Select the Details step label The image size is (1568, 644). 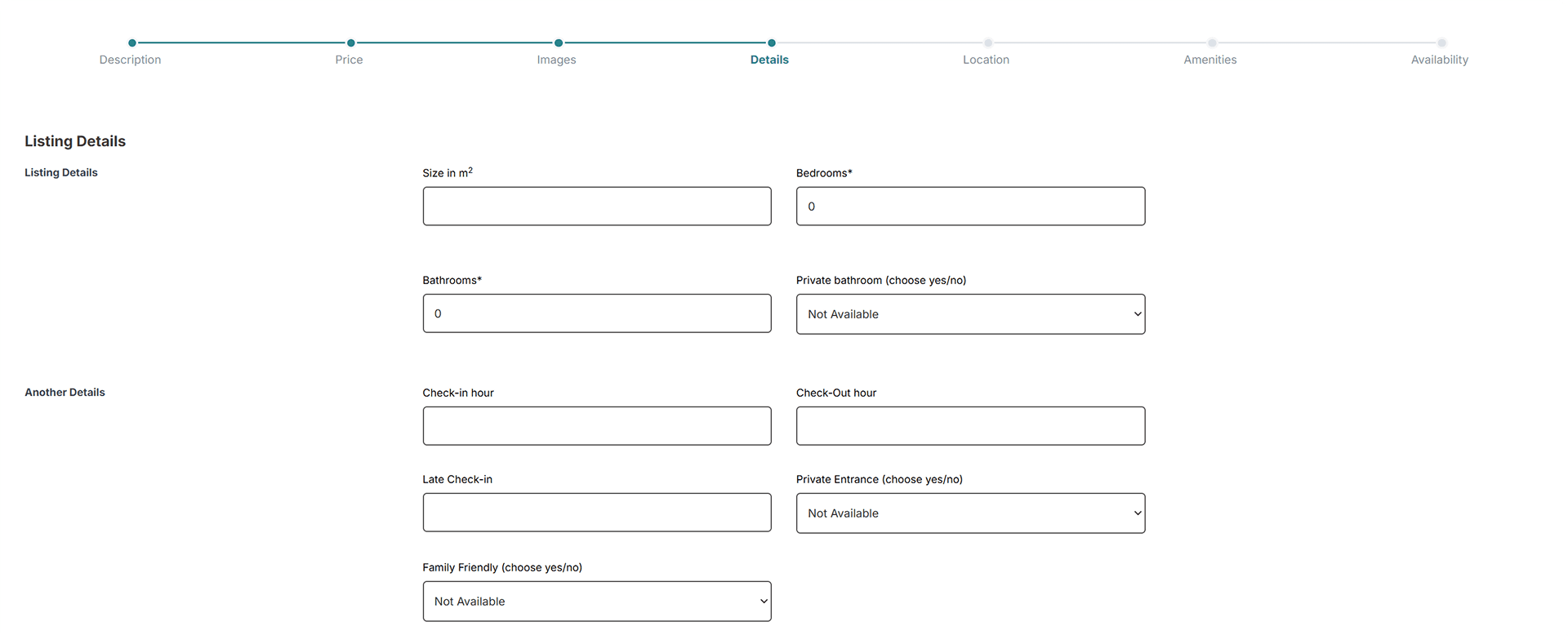coord(769,60)
